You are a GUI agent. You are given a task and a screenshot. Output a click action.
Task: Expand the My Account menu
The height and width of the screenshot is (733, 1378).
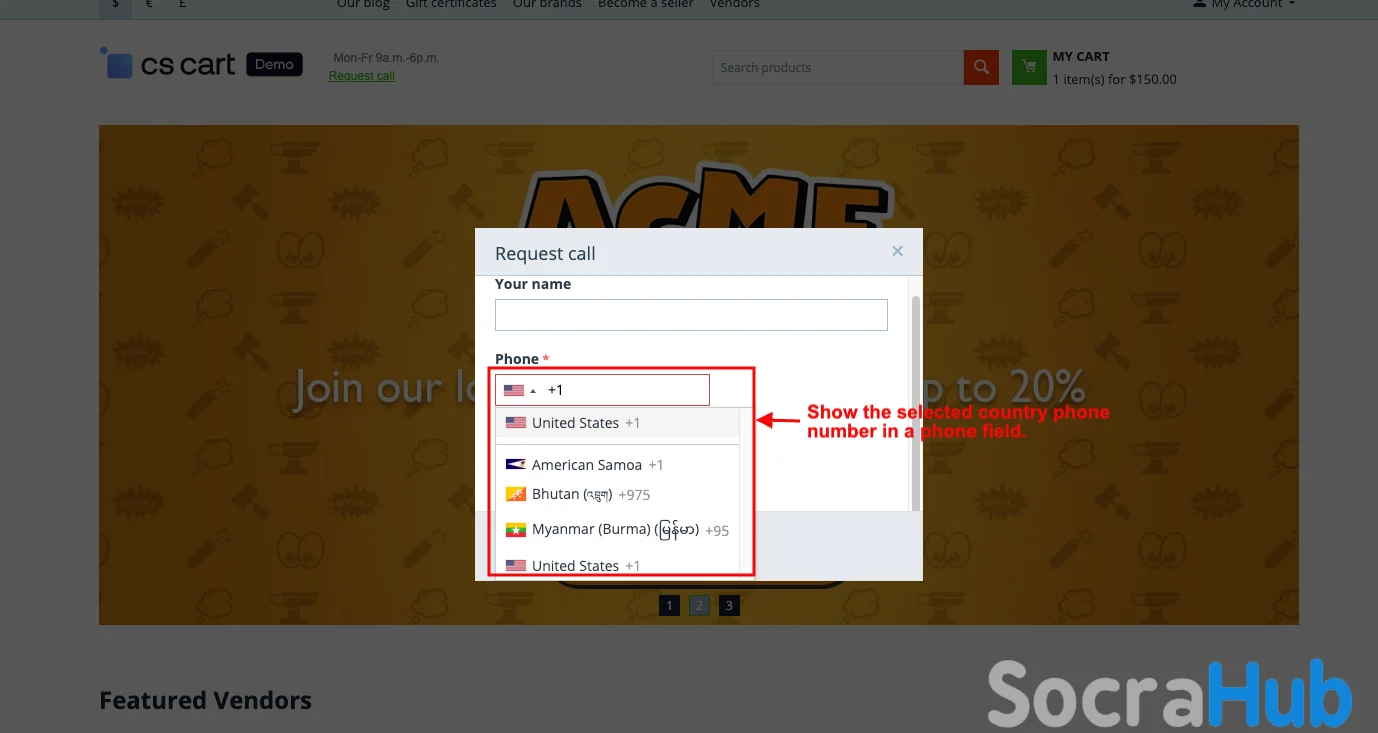point(1243,4)
